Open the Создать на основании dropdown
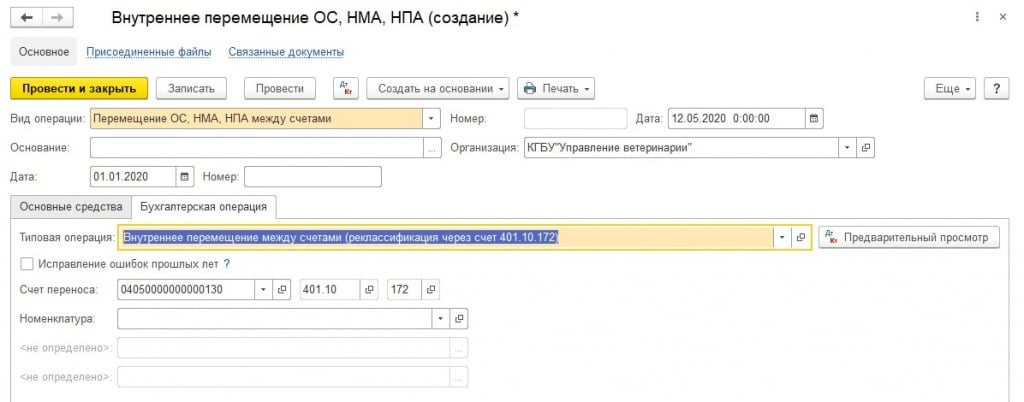This screenshot has height=402, width=1024. (x=438, y=88)
